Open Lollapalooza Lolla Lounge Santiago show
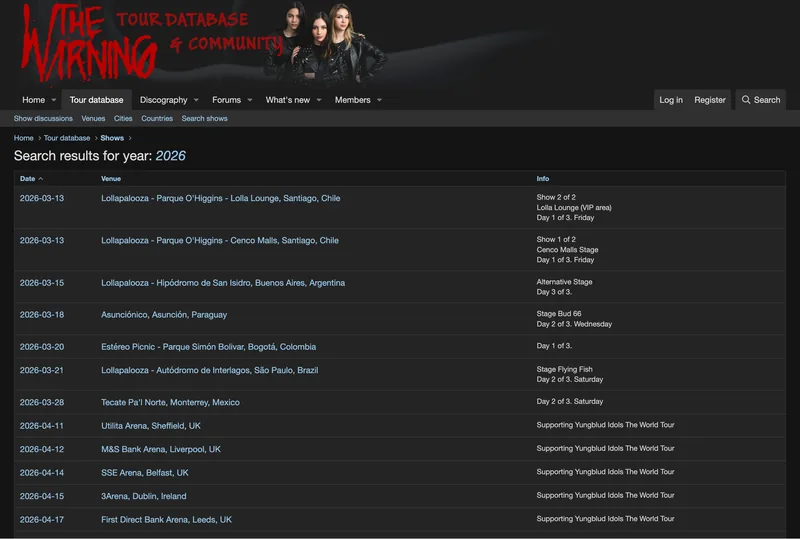The image size is (800, 539). [x=220, y=198]
